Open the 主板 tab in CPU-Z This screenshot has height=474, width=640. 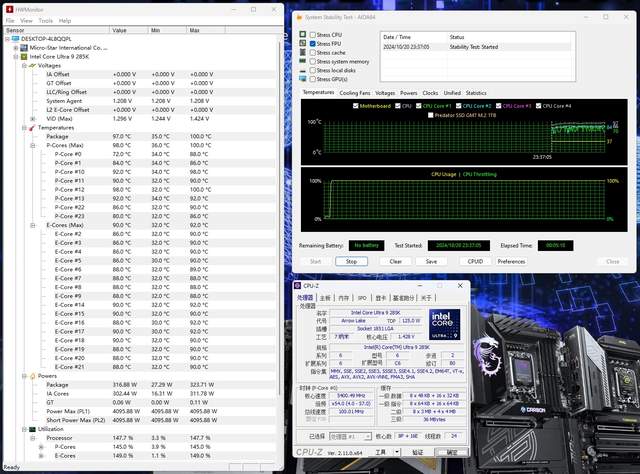(325, 298)
